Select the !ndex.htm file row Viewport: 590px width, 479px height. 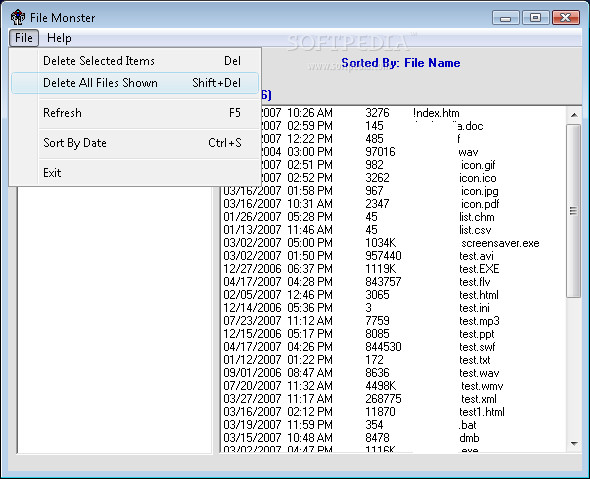click(x=393, y=113)
